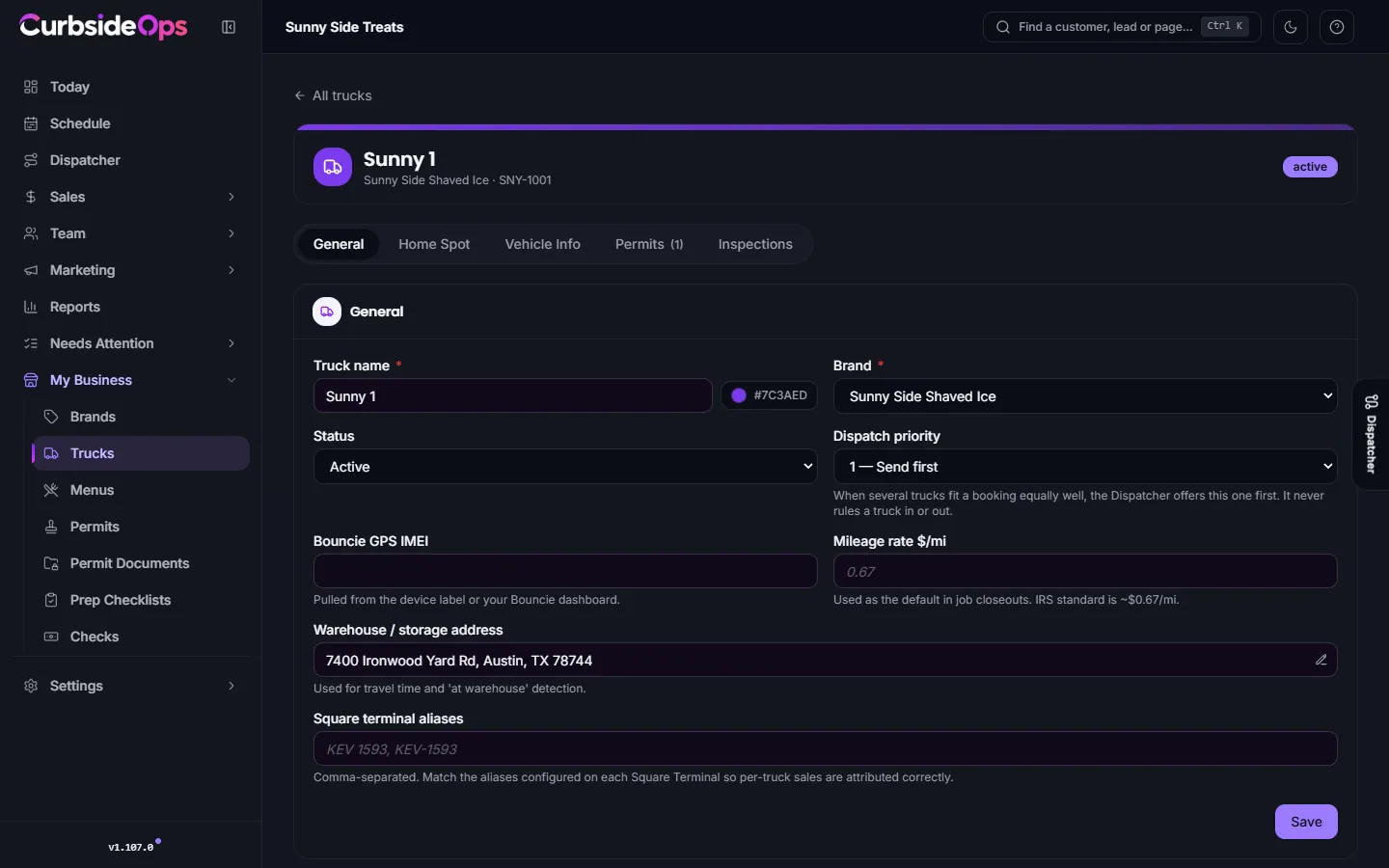Open Permit Documents page

click(x=141, y=563)
